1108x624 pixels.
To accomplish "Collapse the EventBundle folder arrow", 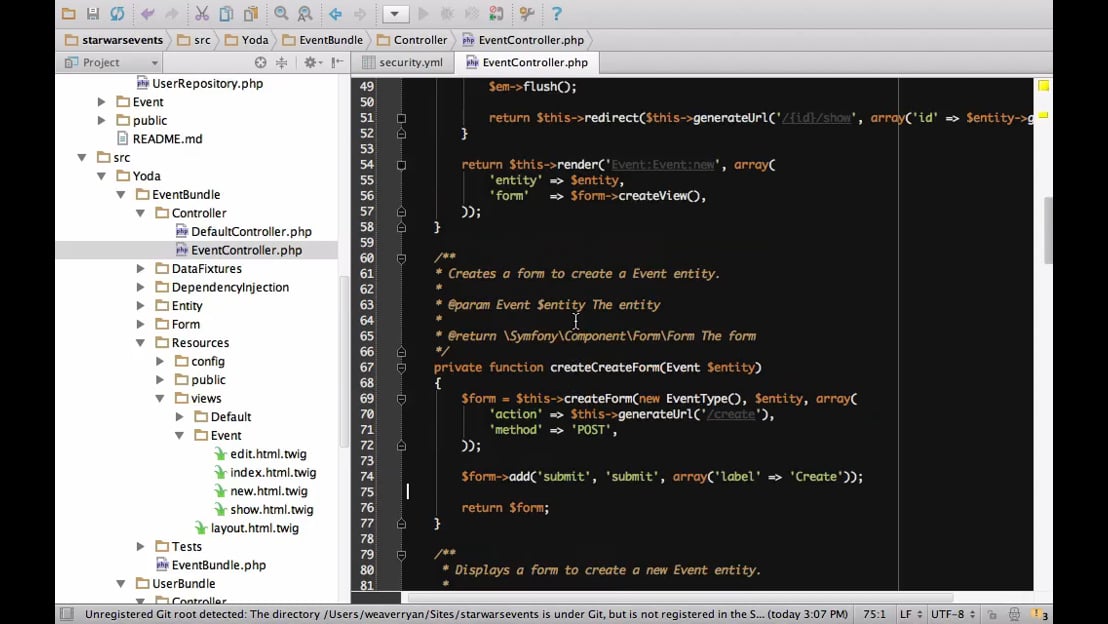I will [121, 194].
